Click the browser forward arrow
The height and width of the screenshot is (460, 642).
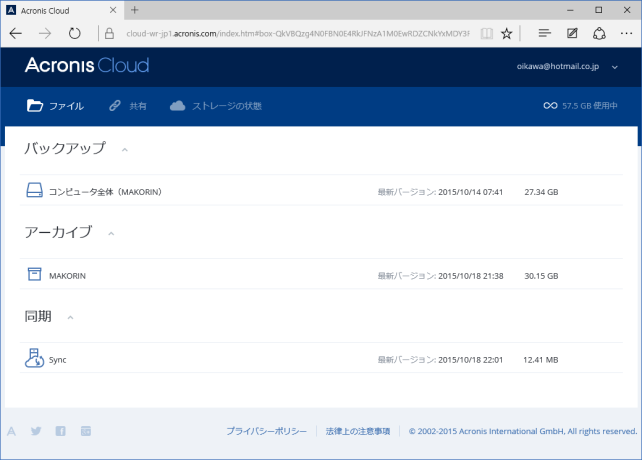[x=45, y=33]
